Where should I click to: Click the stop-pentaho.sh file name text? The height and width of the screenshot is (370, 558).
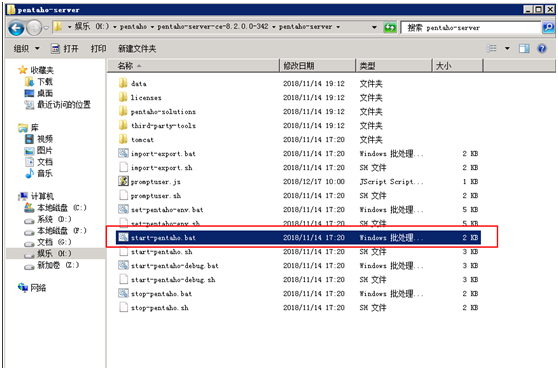(159, 308)
